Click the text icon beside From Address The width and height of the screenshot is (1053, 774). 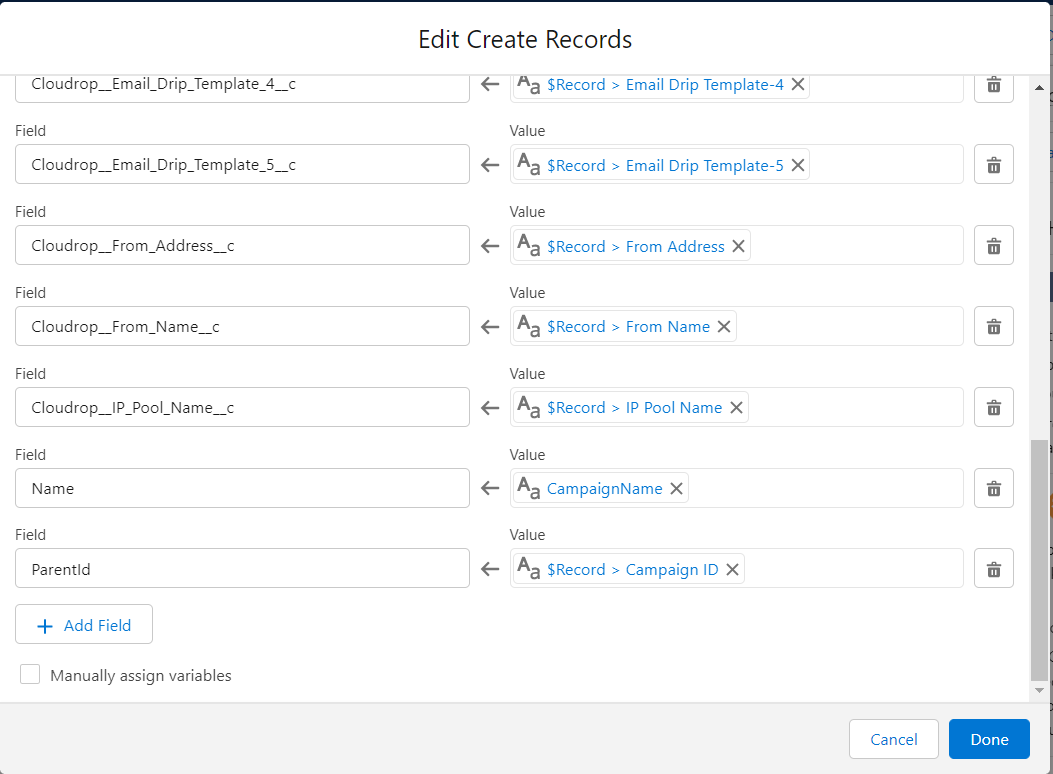[x=529, y=246]
